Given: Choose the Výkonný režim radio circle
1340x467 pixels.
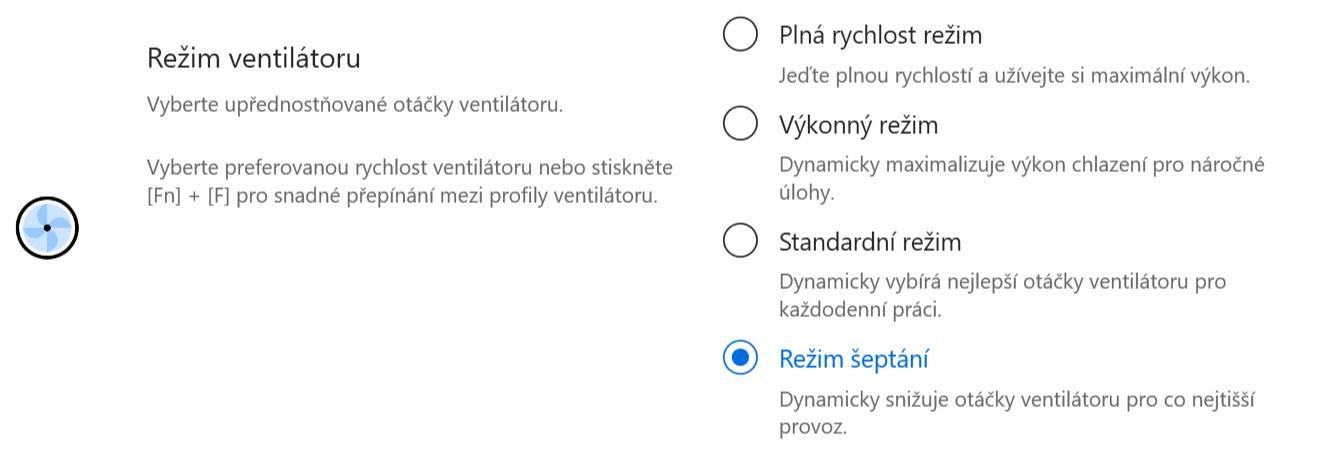Looking at the screenshot, I should [740, 125].
